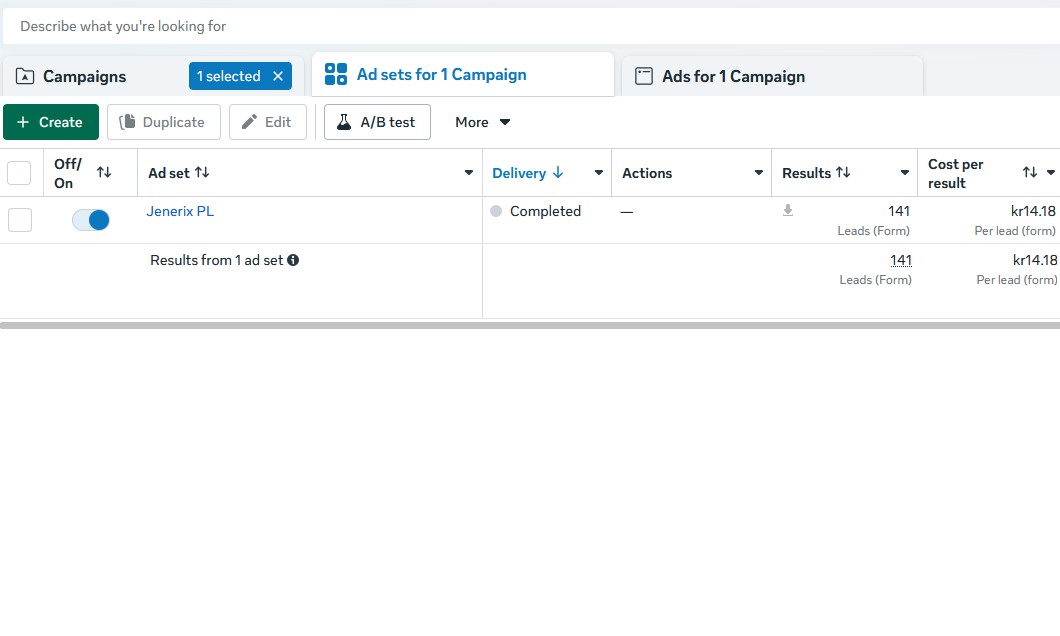Clear the 1 selected filter with X

[x=278, y=76]
